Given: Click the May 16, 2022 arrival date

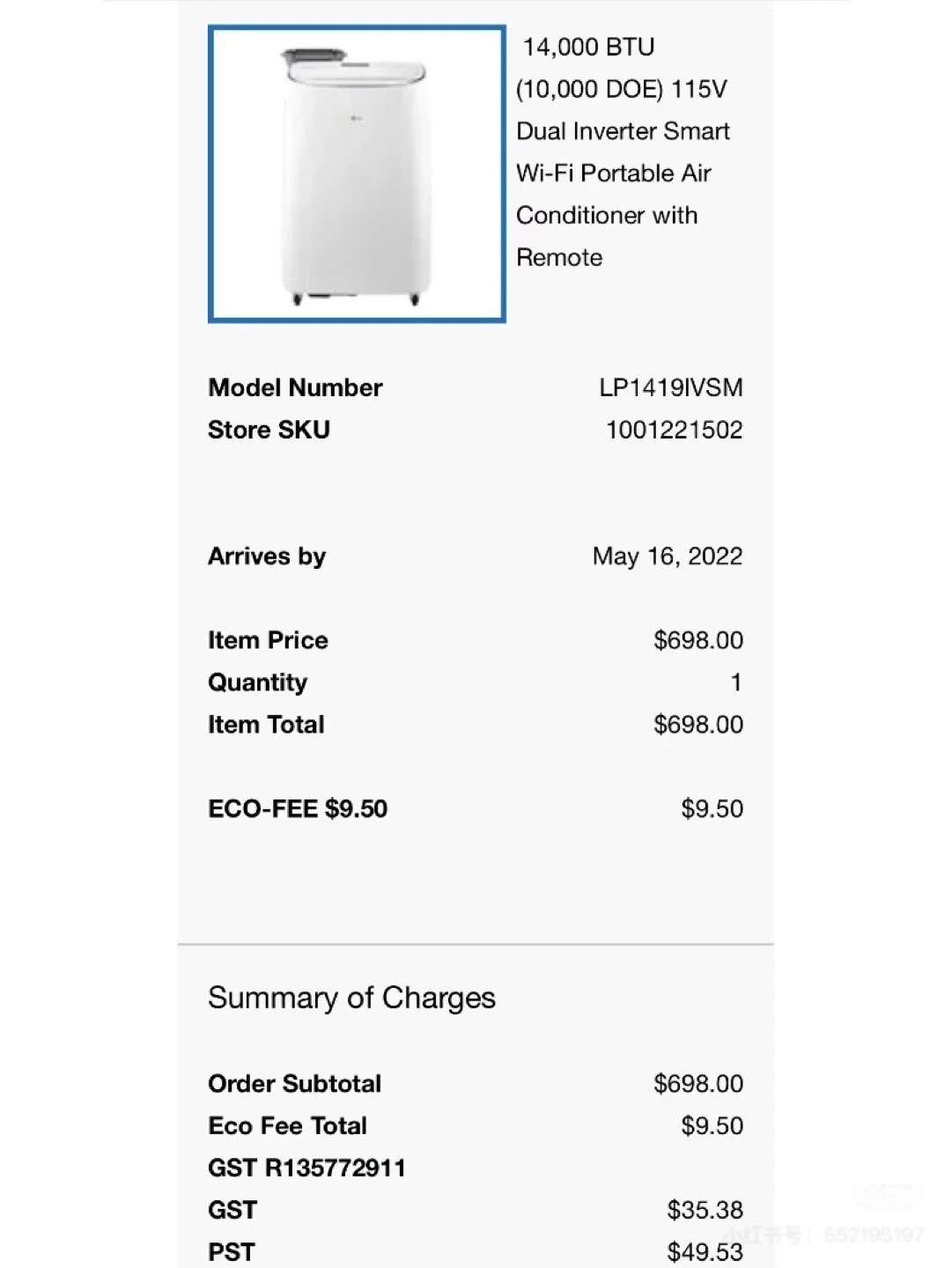Looking at the screenshot, I should (667, 557).
